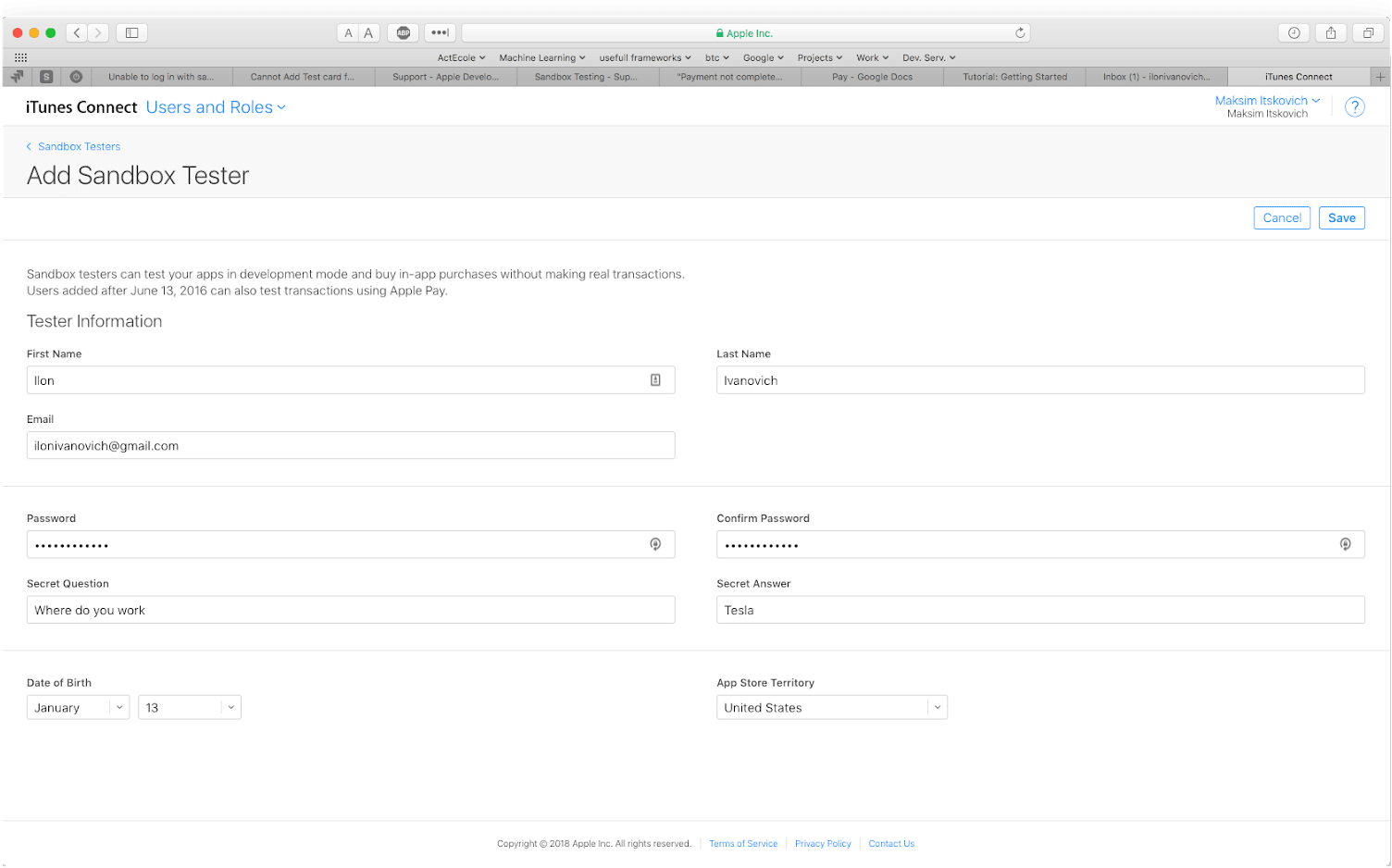Image resolution: width=1392 pixels, height=868 pixels.
Task: Expand the btc bookmarks folder
Action: [x=717, y=57]
